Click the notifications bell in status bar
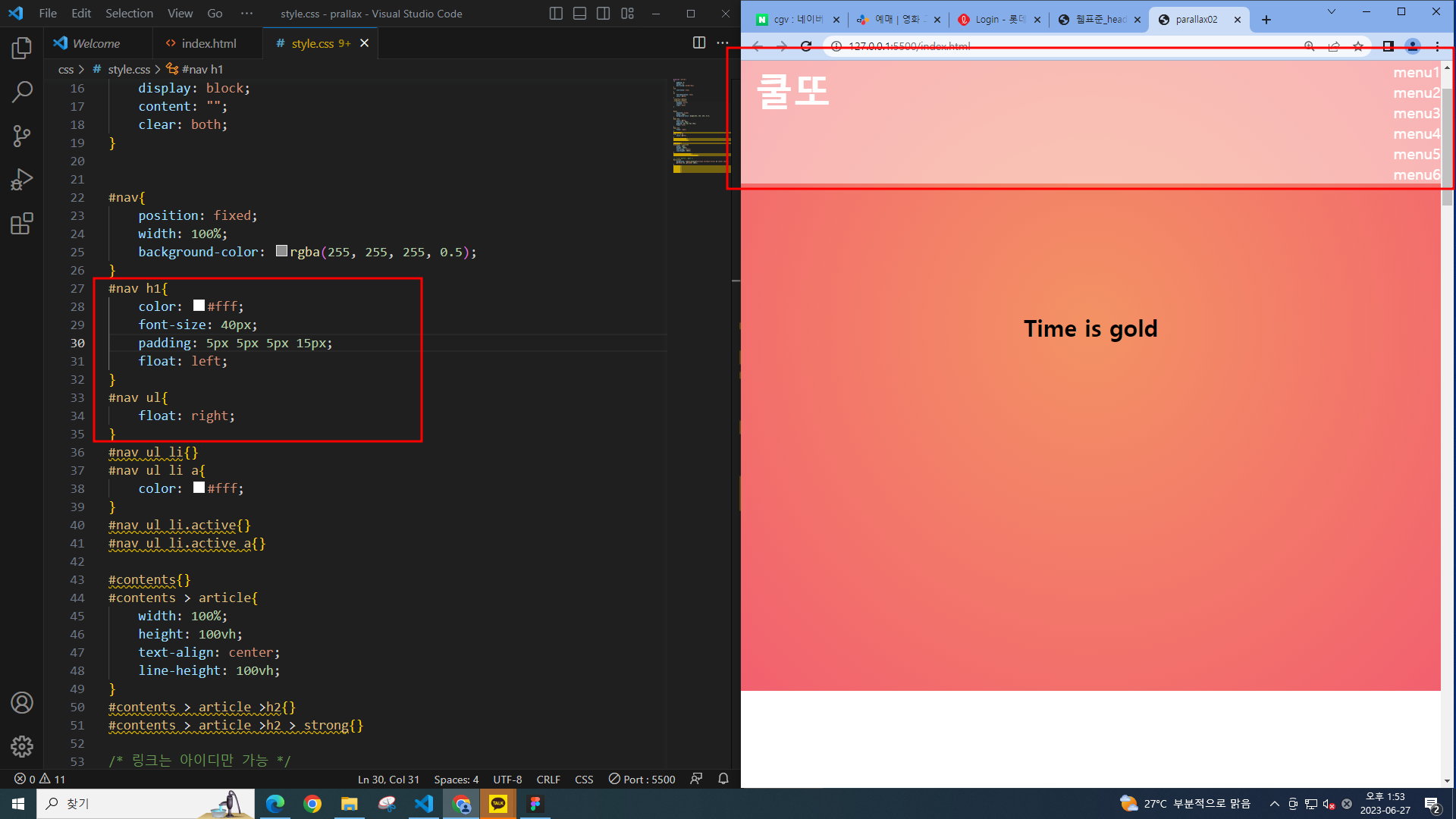 pyautogui.click(x=723, y=779)
